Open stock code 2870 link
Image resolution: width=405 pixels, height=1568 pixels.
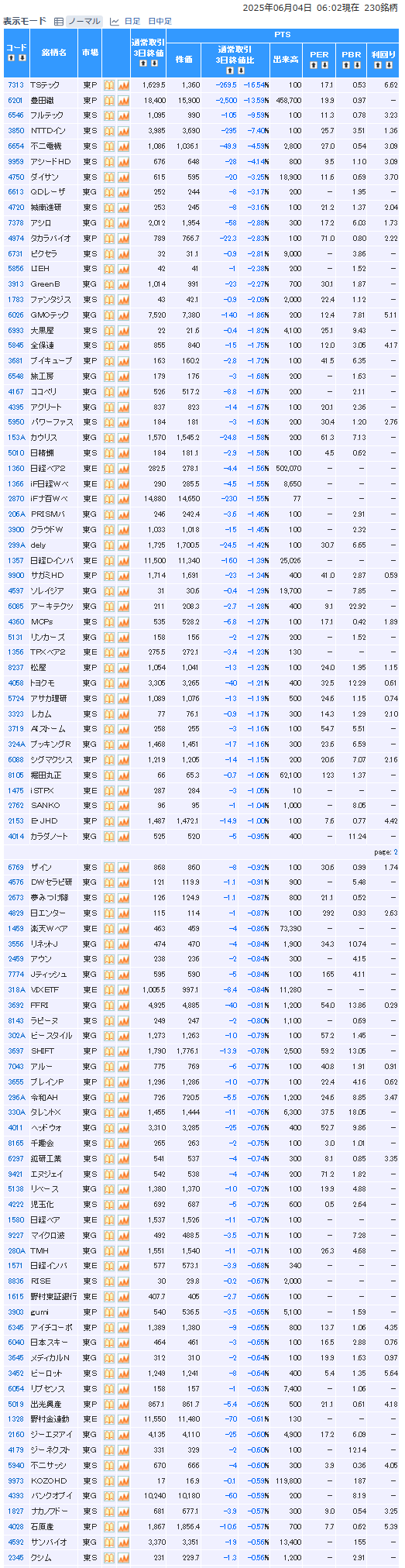click(15, 499)
